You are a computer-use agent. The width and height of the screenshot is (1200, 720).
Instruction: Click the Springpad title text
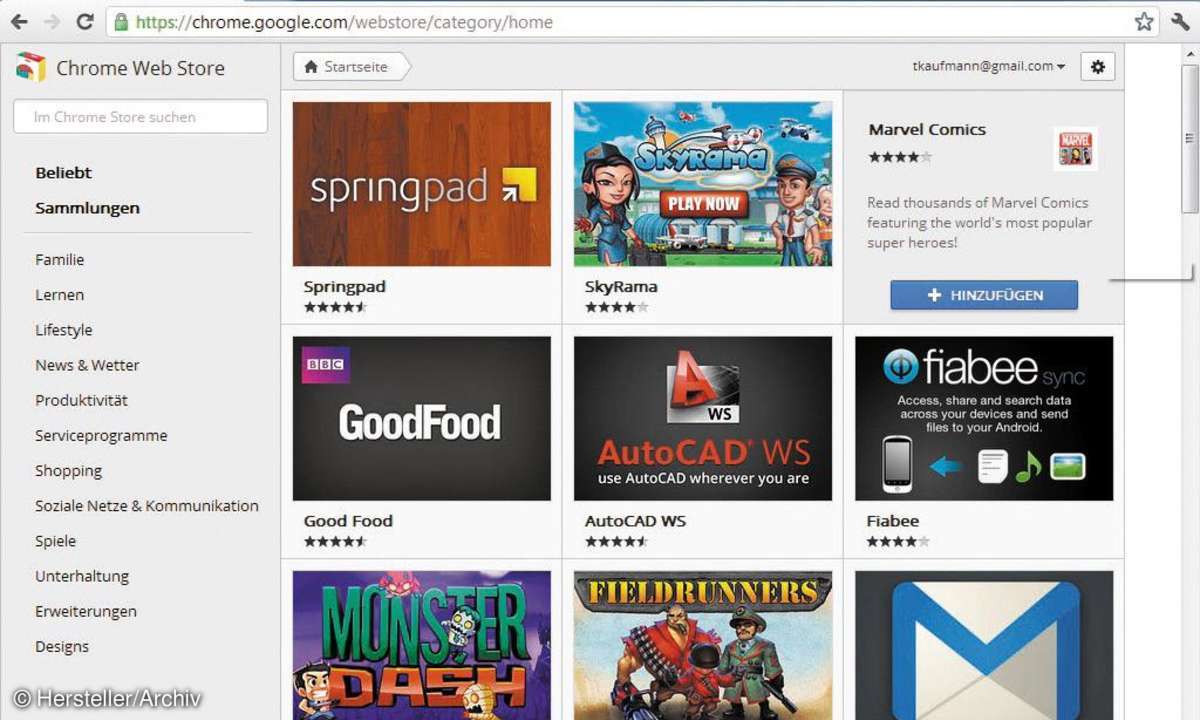pyautogui.click(x=345, y=287)
